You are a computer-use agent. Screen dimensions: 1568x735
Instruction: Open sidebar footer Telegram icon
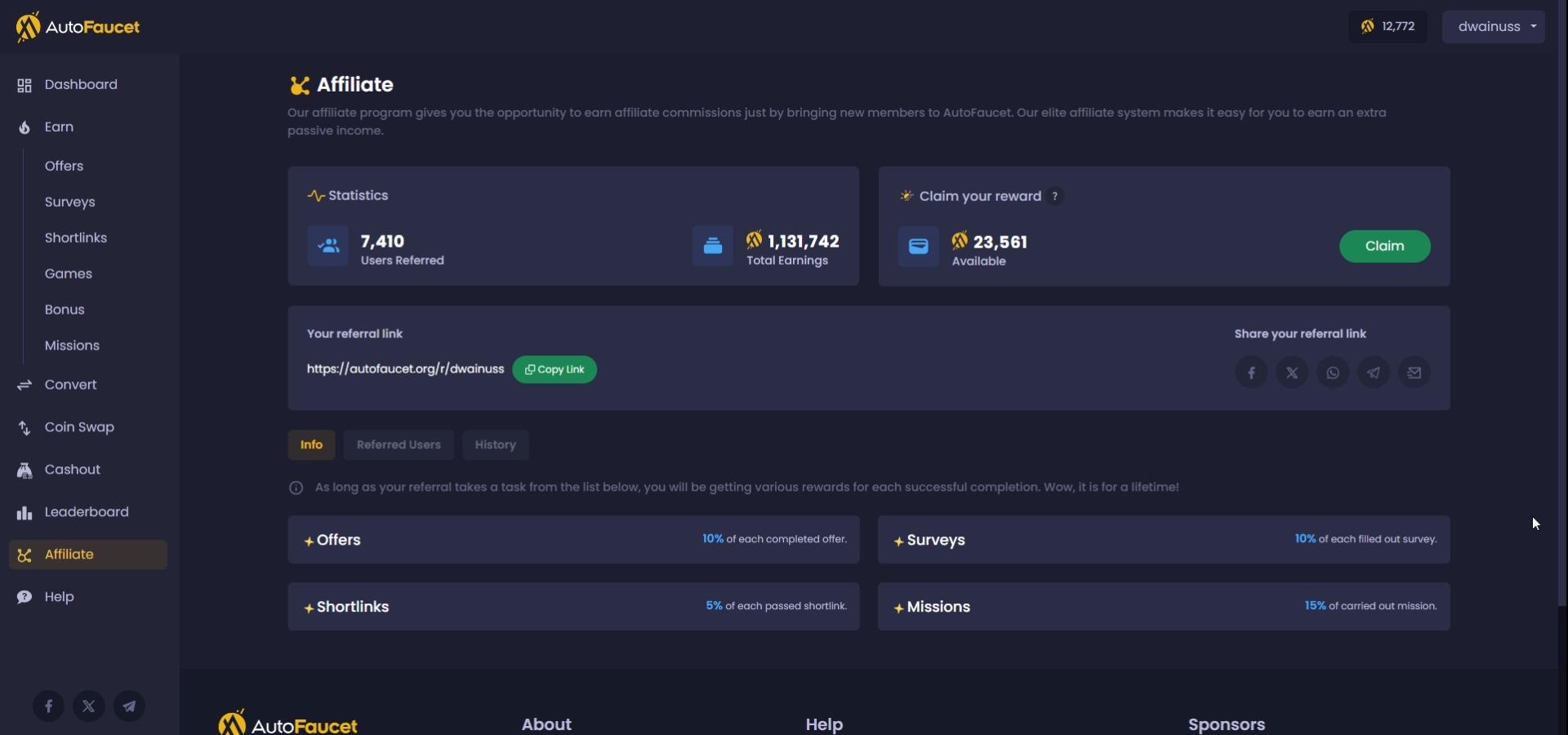click(129, 706)
